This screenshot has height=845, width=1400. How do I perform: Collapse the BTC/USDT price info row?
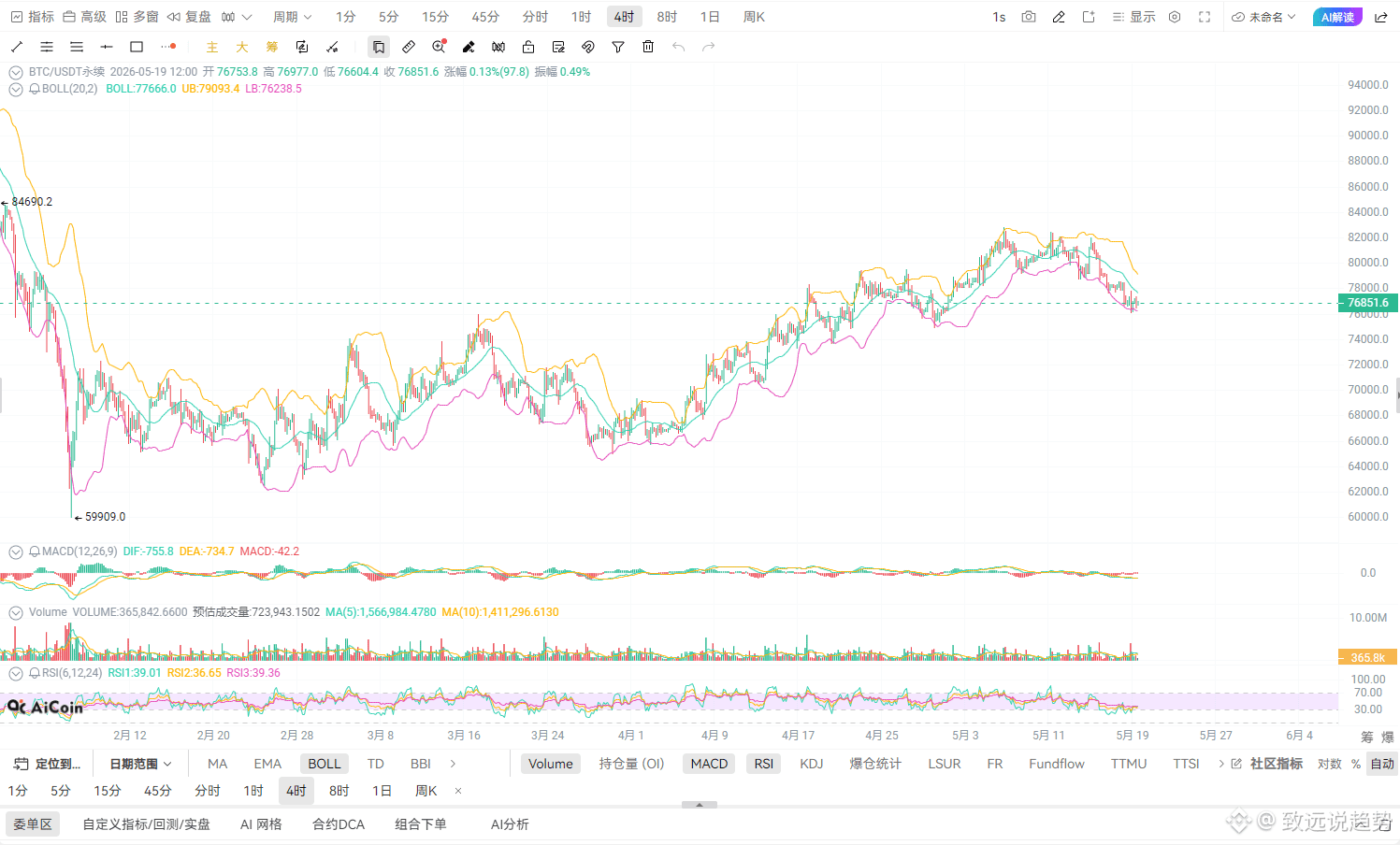(16, 72)
